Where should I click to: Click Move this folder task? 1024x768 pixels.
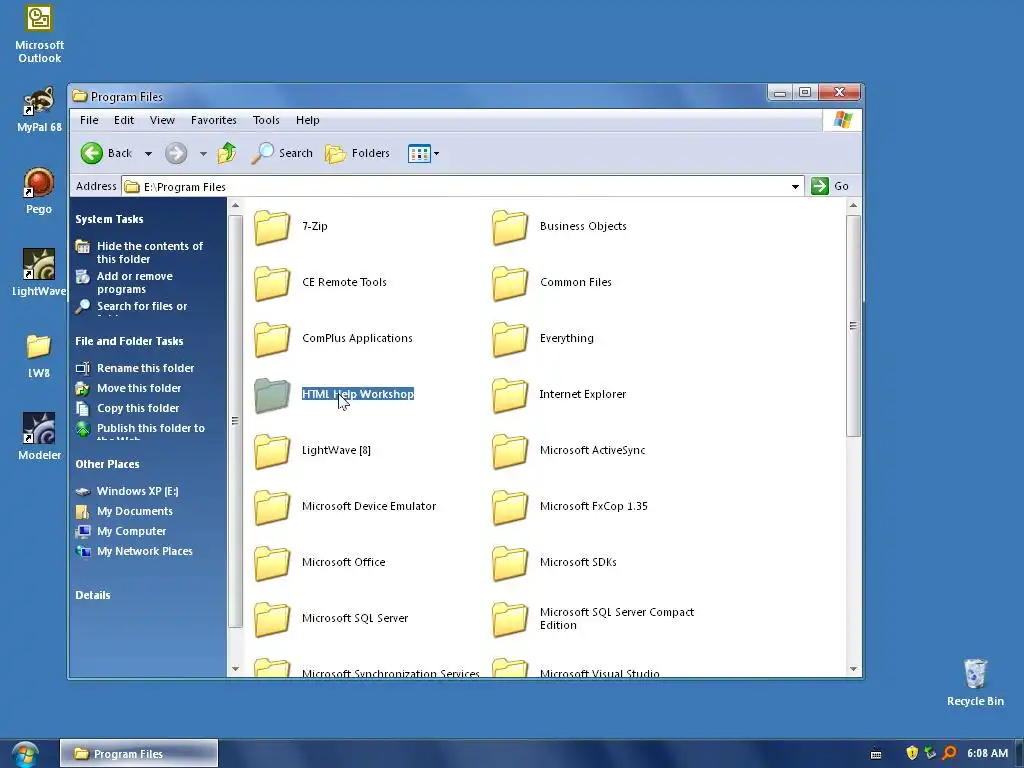128,389
